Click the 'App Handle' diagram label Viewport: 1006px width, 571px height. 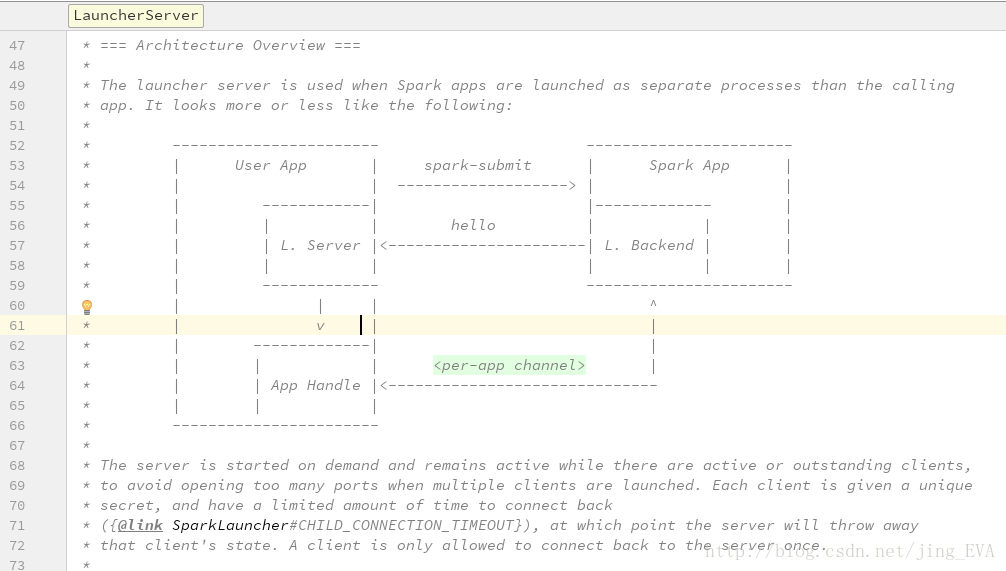tap(316, 386)
